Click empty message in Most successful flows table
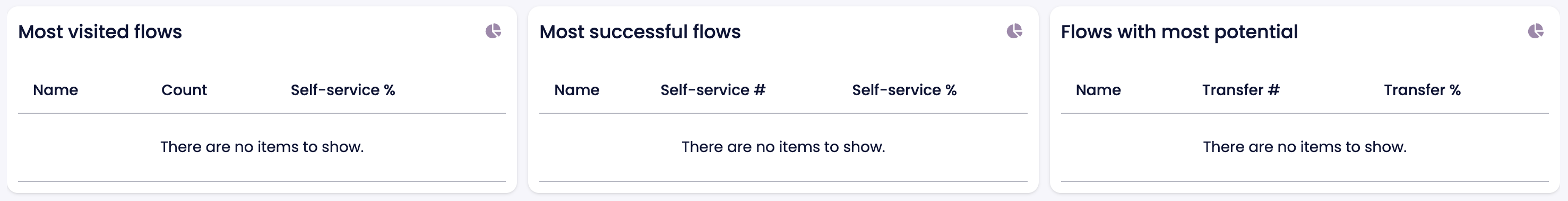This screenshot has width=1568, height=201. point(783,147)
